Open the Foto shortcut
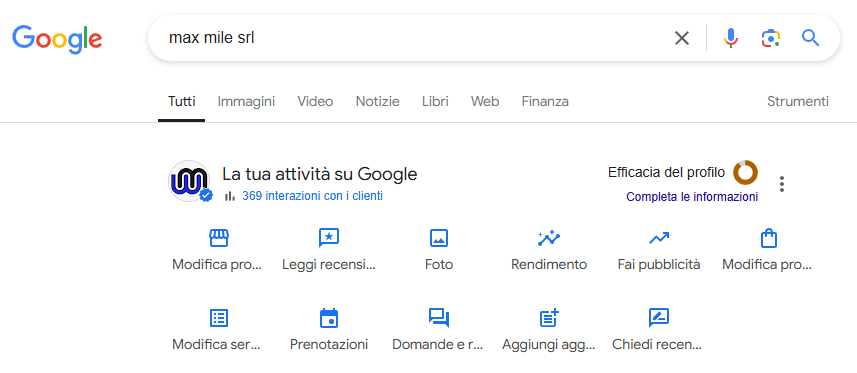 pos(439,250)
